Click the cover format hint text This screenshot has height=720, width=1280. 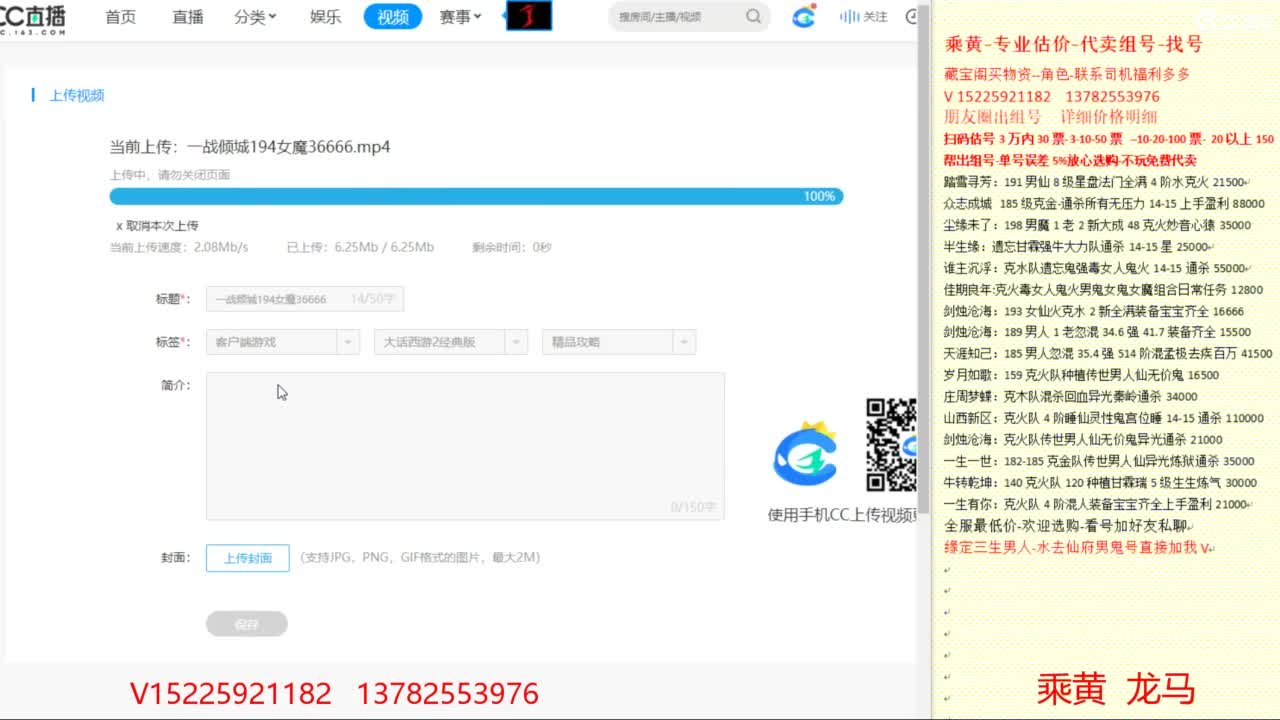point(420,558)
